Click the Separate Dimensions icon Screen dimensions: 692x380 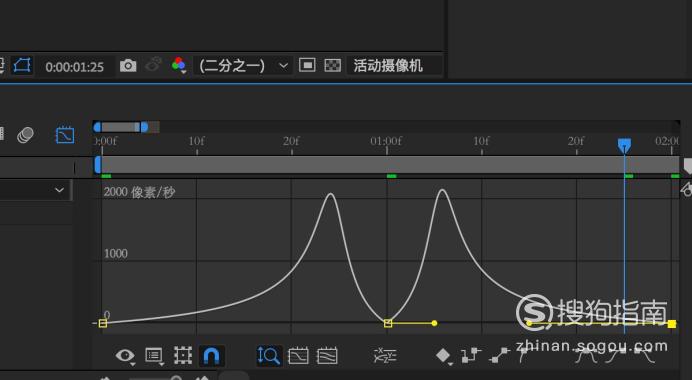pyautogui.click(x=385, y=355)
